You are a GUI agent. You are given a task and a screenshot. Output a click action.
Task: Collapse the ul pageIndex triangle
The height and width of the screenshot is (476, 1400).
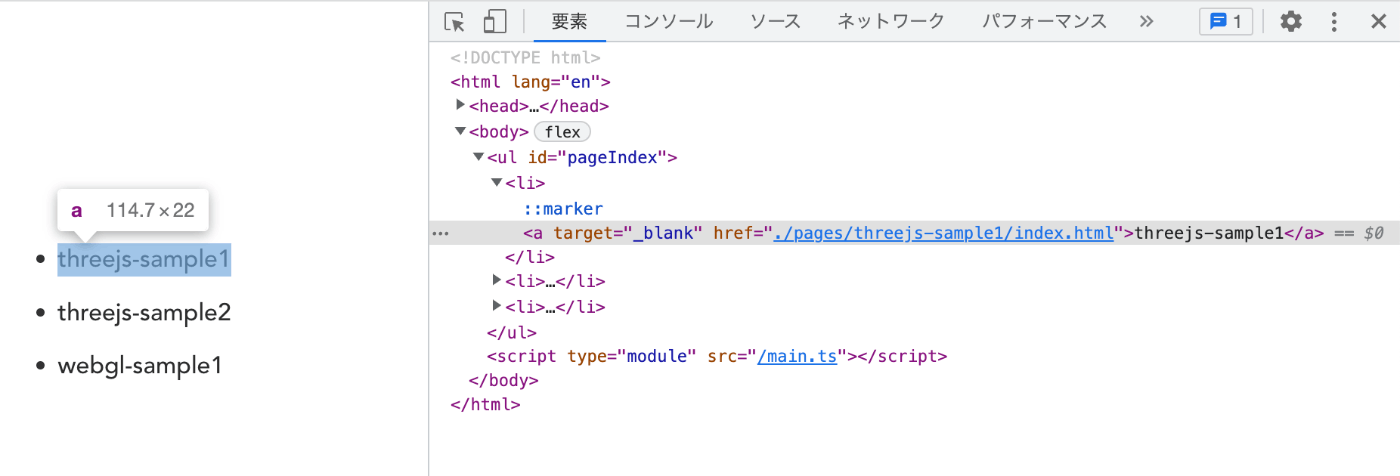pos(478,157)
